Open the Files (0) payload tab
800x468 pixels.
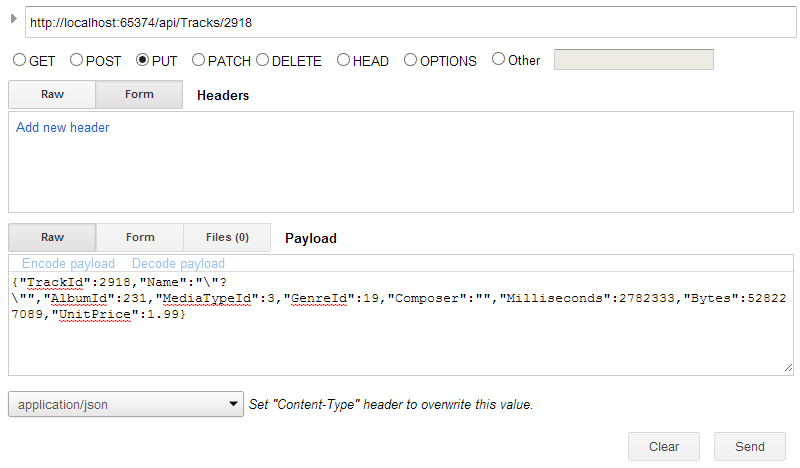click(x=227, y=237)
